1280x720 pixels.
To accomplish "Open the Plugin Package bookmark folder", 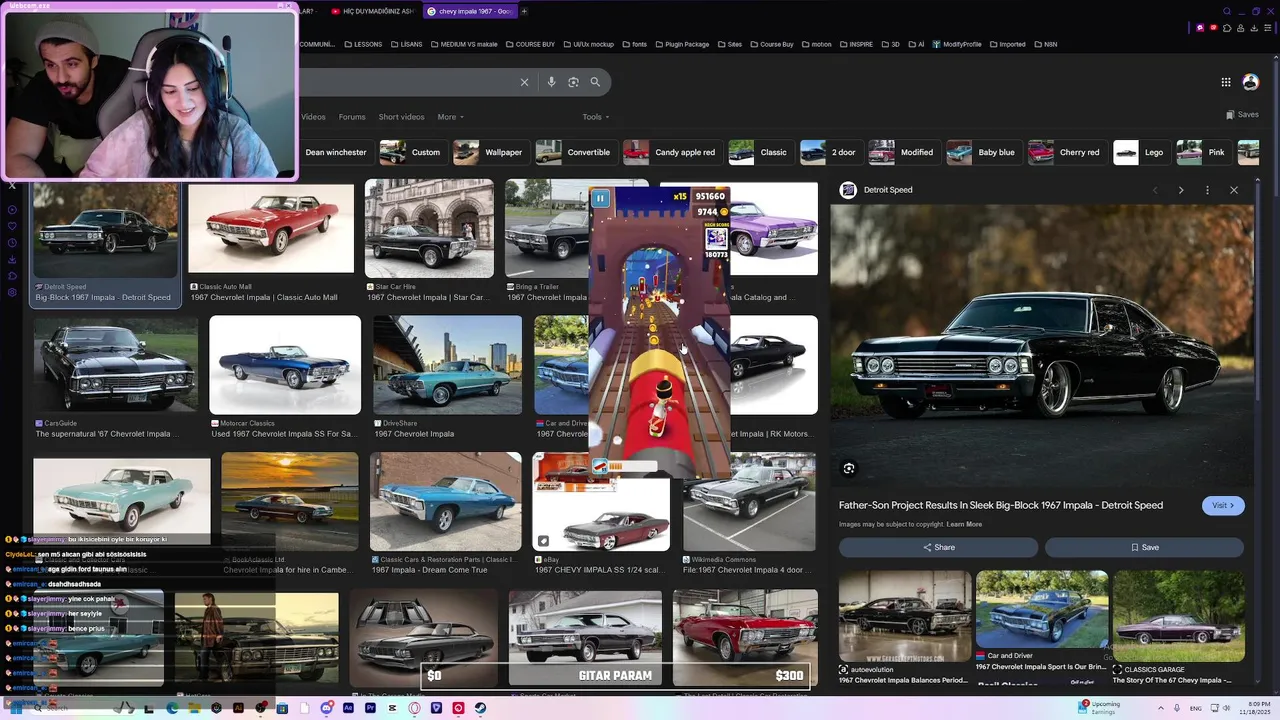I will tap(682, 44).
